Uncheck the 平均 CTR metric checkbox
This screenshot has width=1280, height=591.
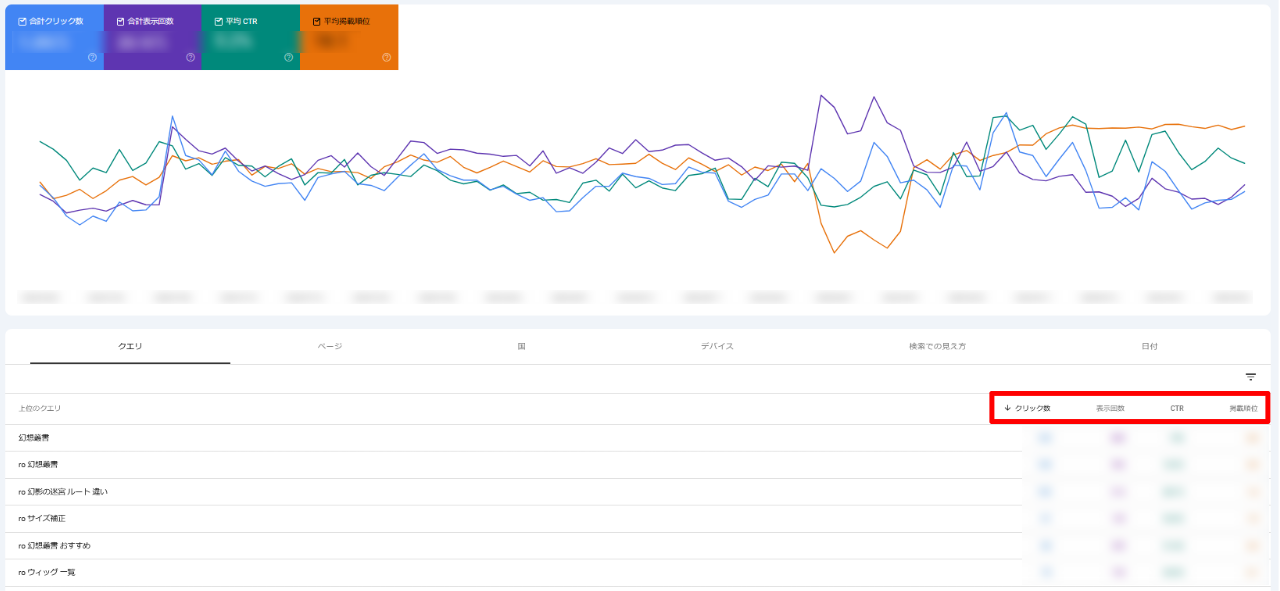pyautogui.click(x=218, y=21)
